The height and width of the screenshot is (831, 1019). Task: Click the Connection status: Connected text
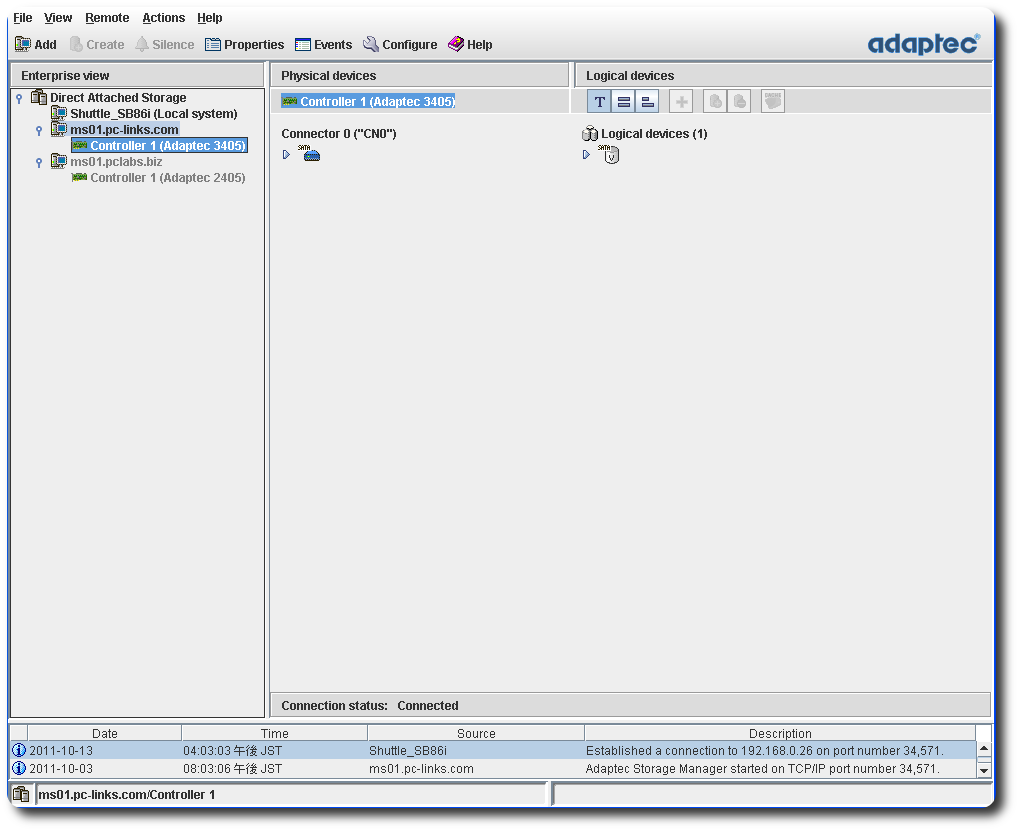pos(370,706)
